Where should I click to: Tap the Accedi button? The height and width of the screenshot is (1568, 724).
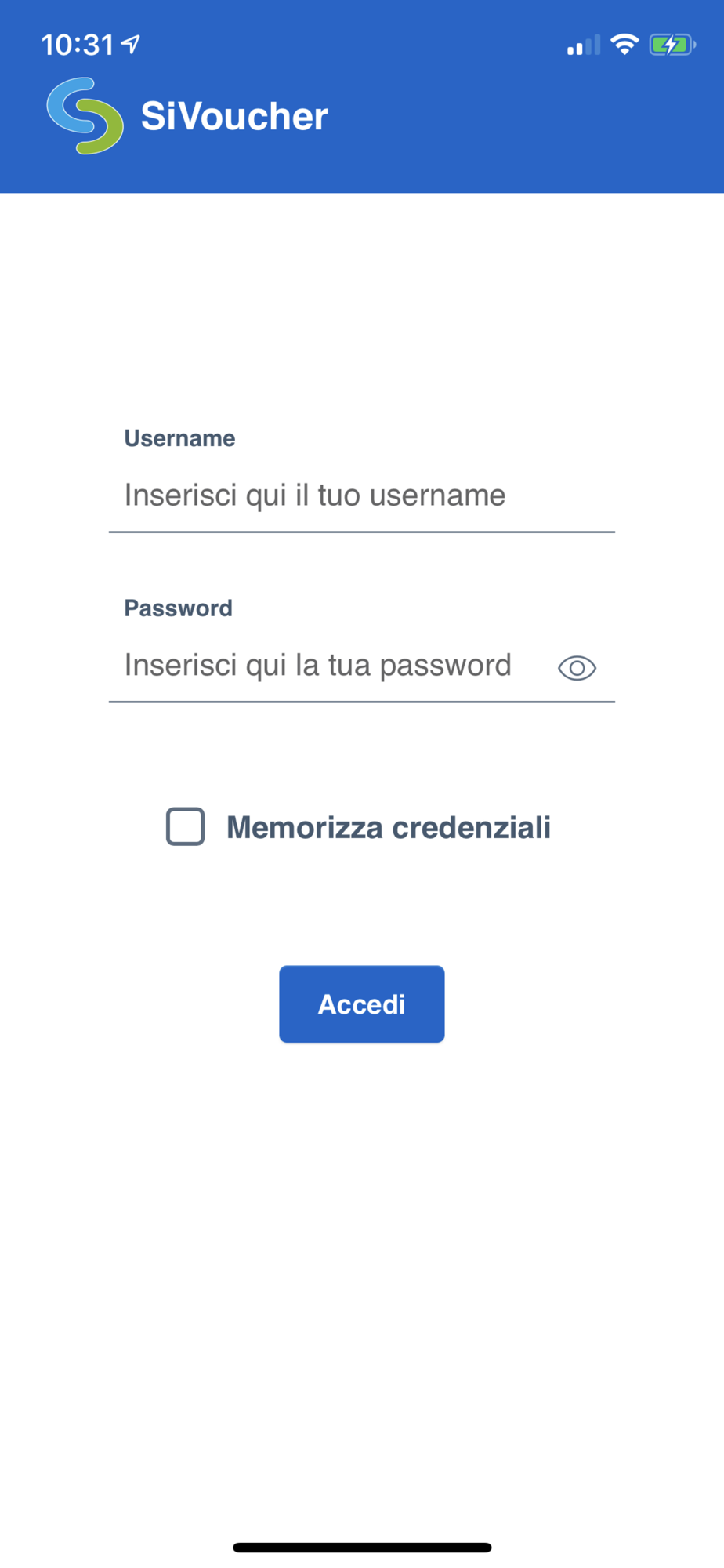click(x=362, y=1004)
